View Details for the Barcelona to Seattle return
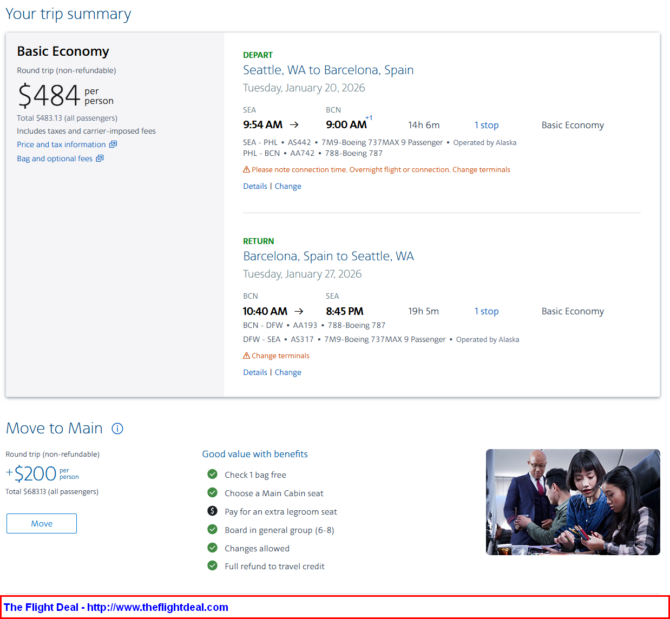Image resolution: width=670 pixels, height=619 pixels. coord(255,372)
